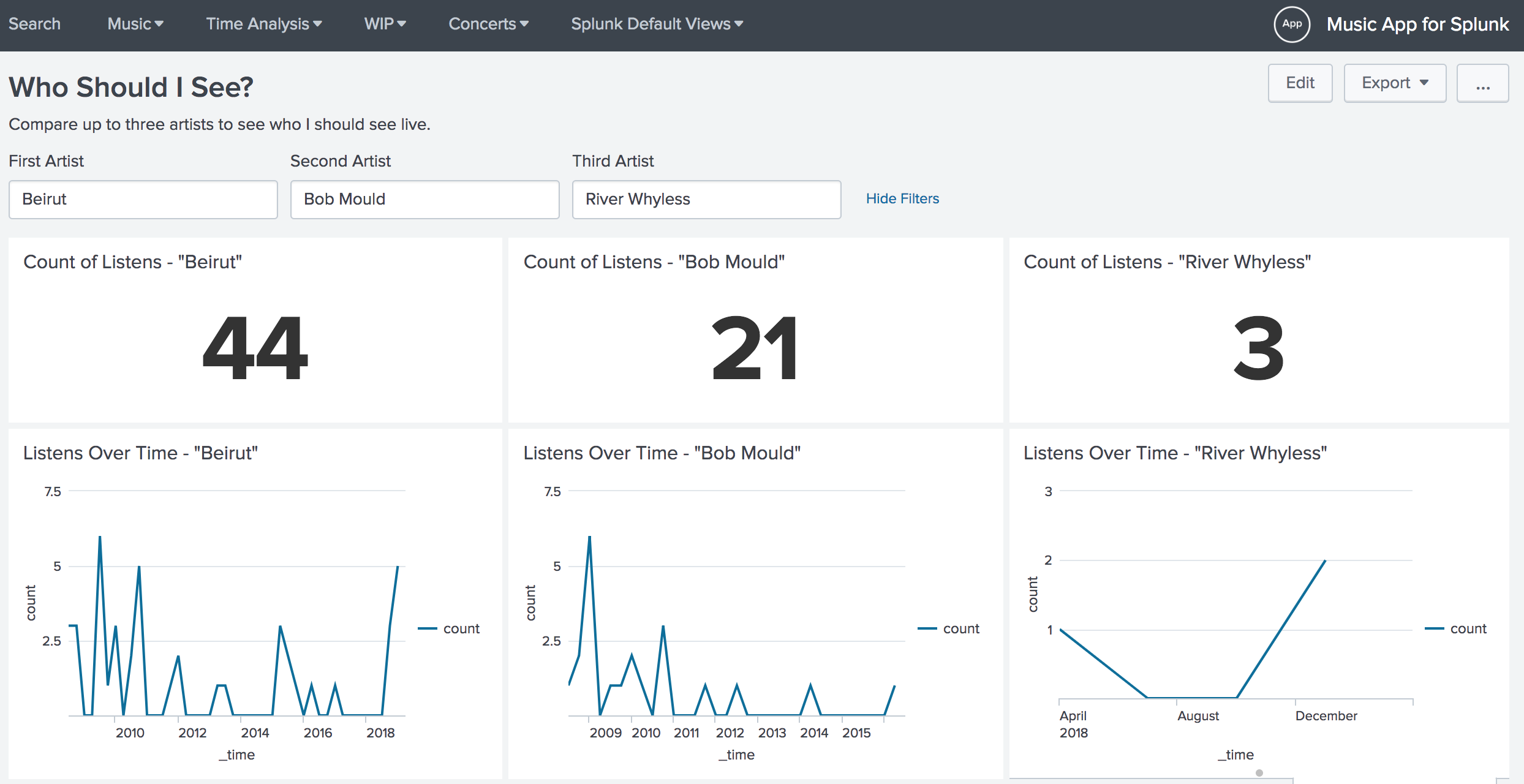
Task: Click the Edit button
Action: [1300, 83]
